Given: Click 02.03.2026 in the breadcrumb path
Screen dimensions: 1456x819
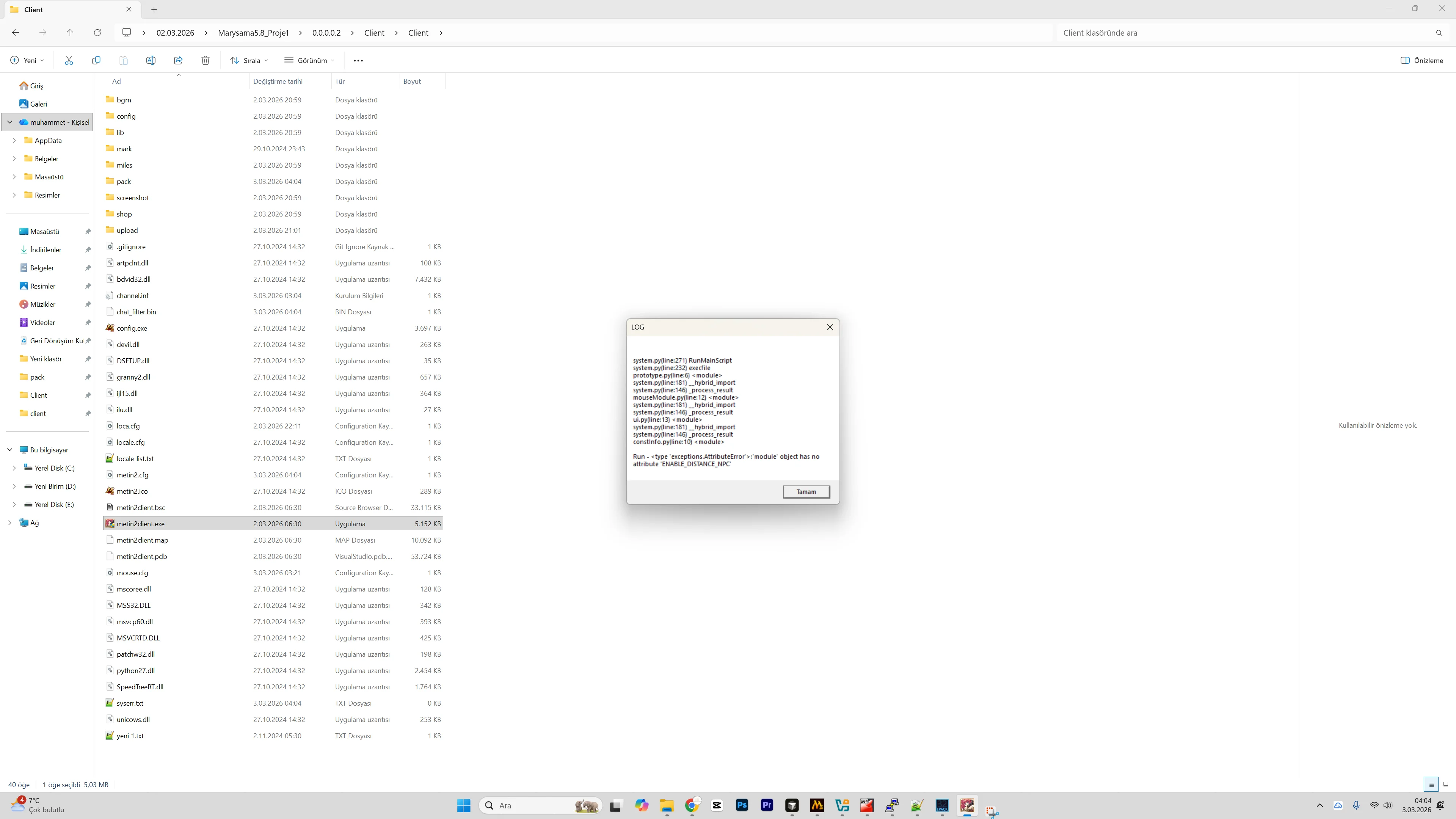Looking at the screenshot, I should (175, 33).
